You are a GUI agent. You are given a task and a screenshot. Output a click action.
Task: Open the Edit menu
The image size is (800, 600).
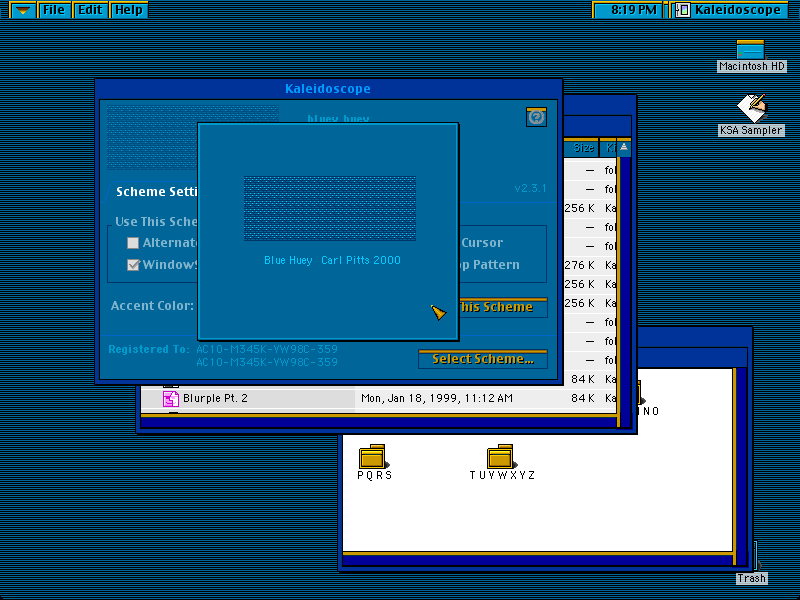90,10
